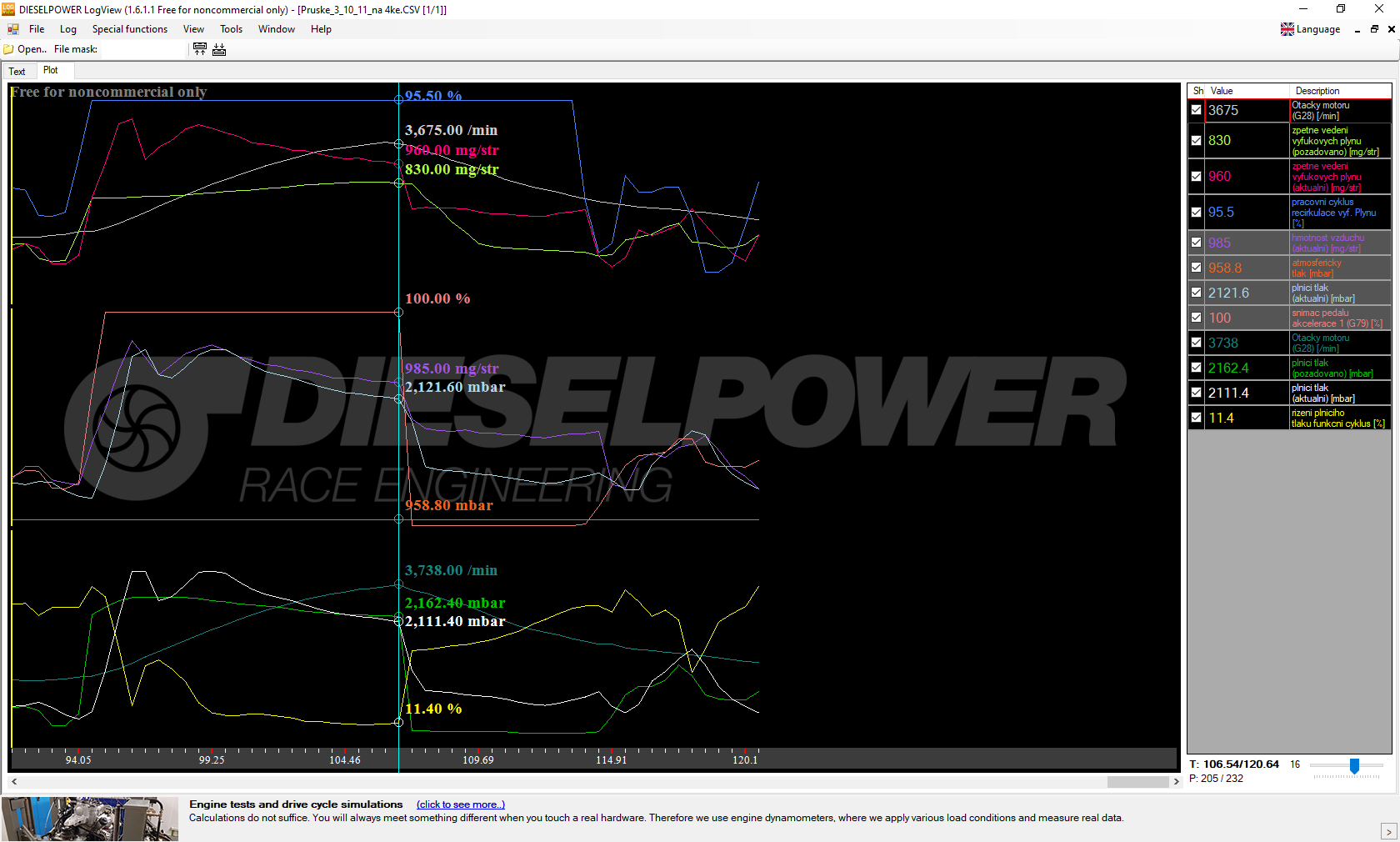
Task: Open the Special functions menu
Action: (129, 29)
